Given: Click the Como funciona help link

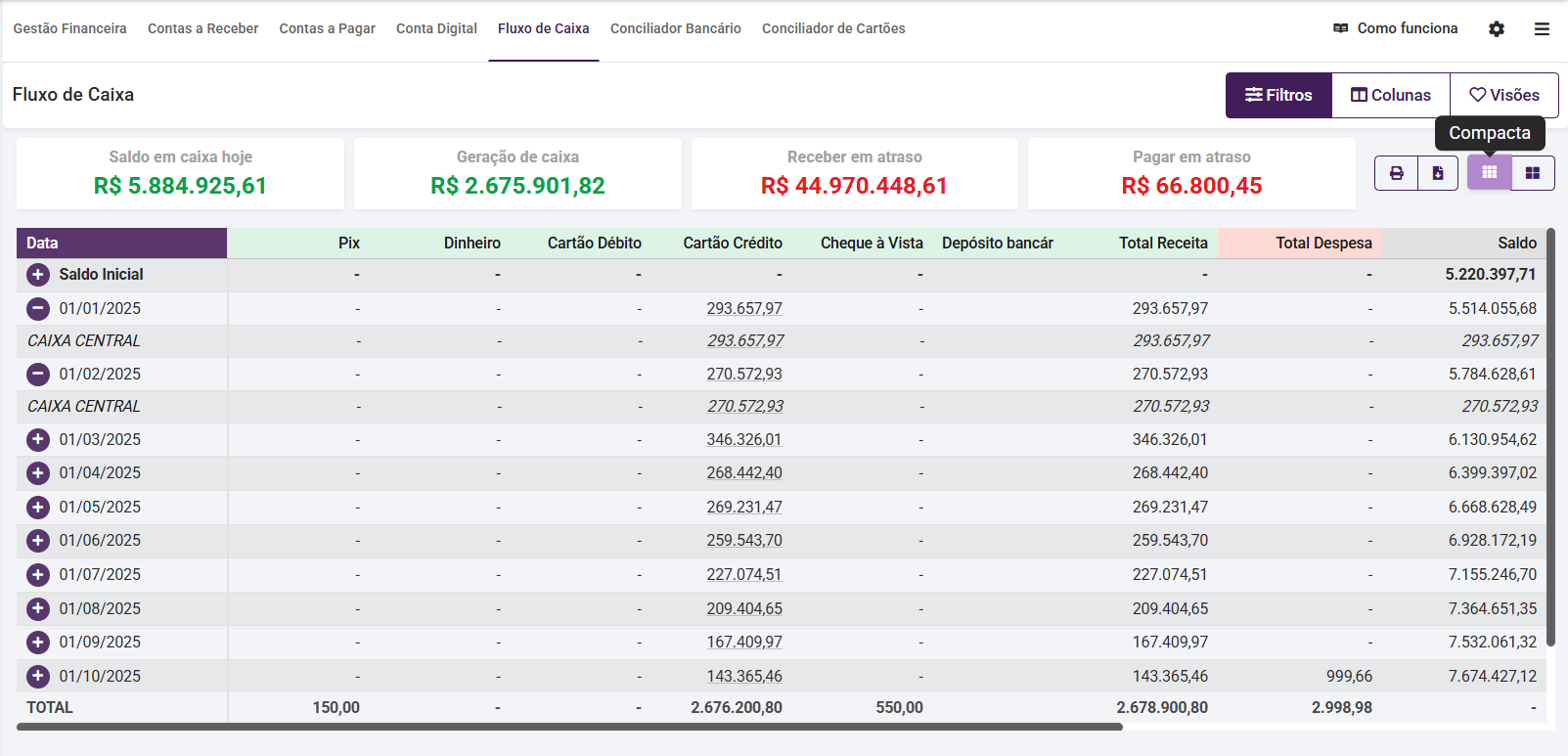Looking at the screenshot, I should [x=1395, y=28].
